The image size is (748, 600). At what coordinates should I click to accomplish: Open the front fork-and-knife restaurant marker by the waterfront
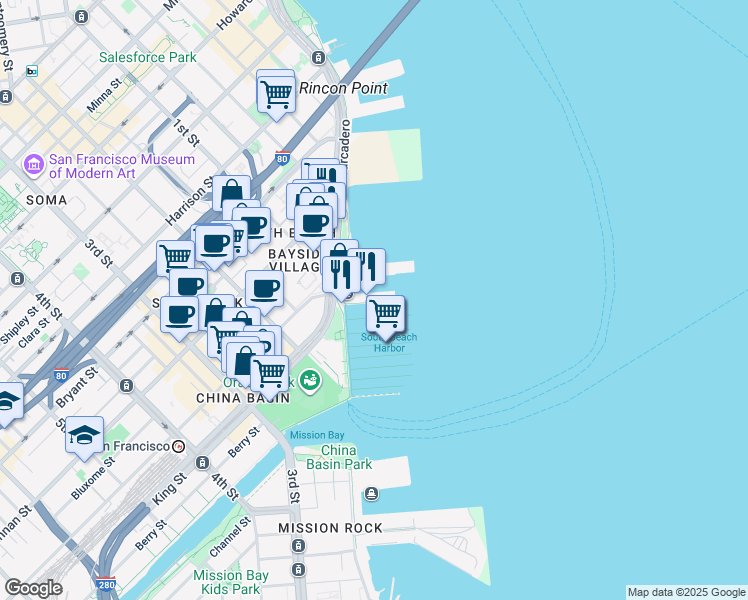click(341, 273)
